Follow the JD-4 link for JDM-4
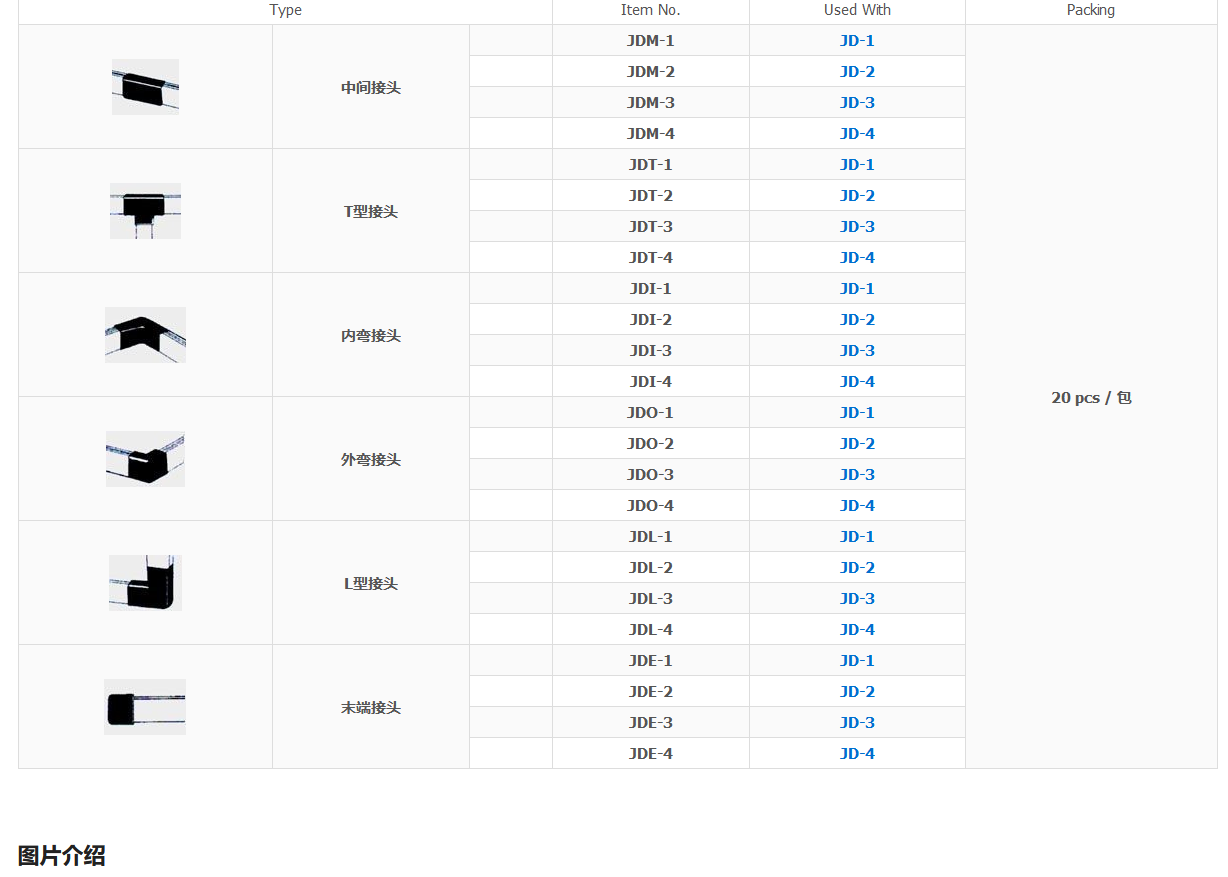This screenshot has height=877, width=1228. (x=857, y=134)
